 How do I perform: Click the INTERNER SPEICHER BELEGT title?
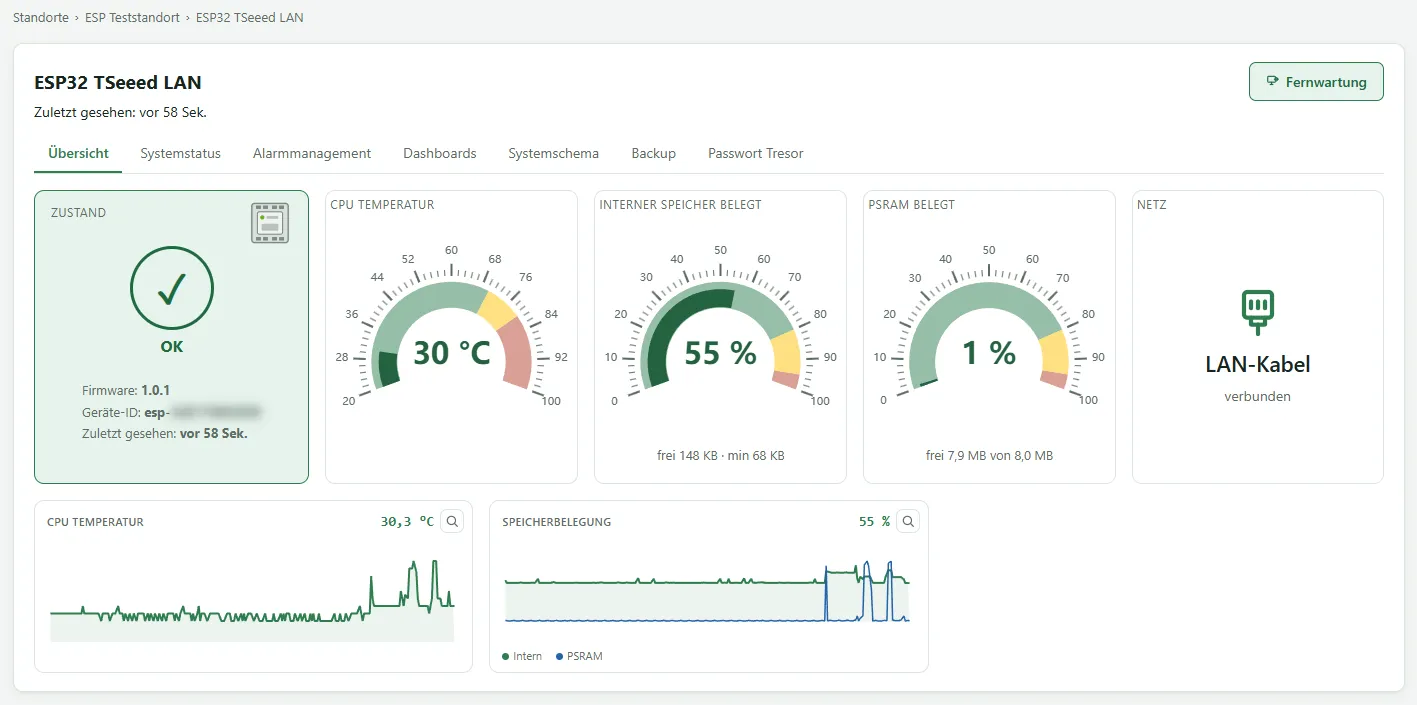pos(680,205)
